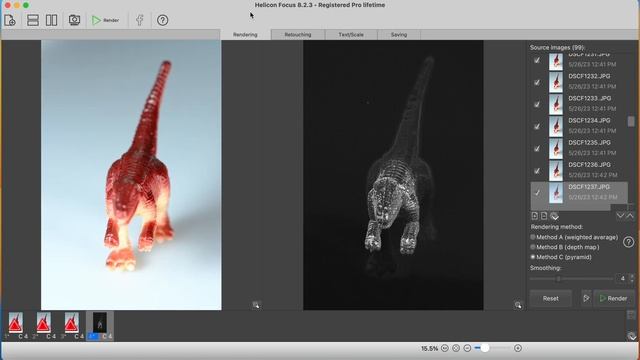Click the 15.5% zoom level readout
This screenshot has width=640, height=360.
pyautogui.click(x=429, y=349)
